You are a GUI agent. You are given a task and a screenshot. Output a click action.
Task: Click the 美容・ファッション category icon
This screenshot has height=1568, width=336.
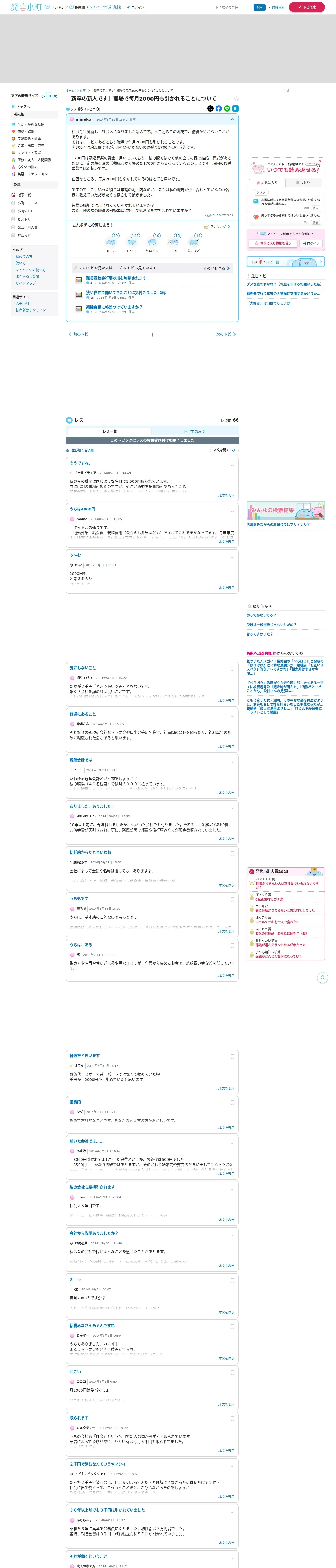[13, 174]
